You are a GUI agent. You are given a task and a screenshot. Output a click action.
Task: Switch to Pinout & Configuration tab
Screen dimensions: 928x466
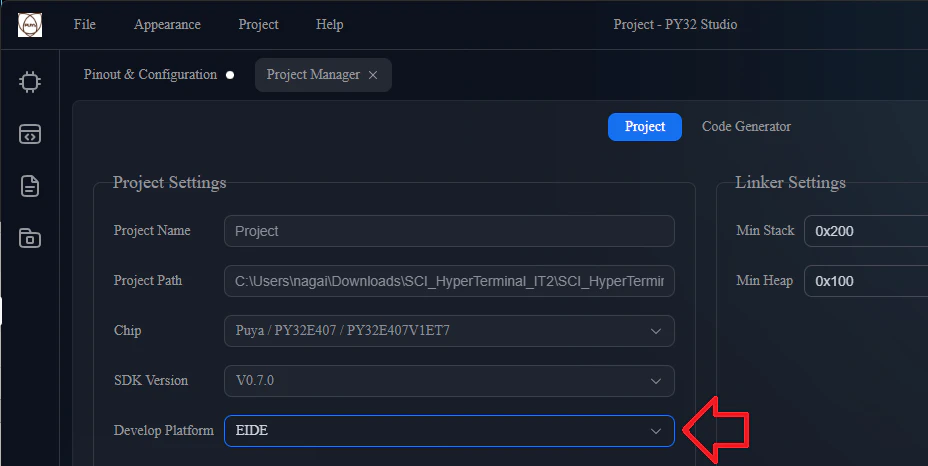tap(150, 75)
